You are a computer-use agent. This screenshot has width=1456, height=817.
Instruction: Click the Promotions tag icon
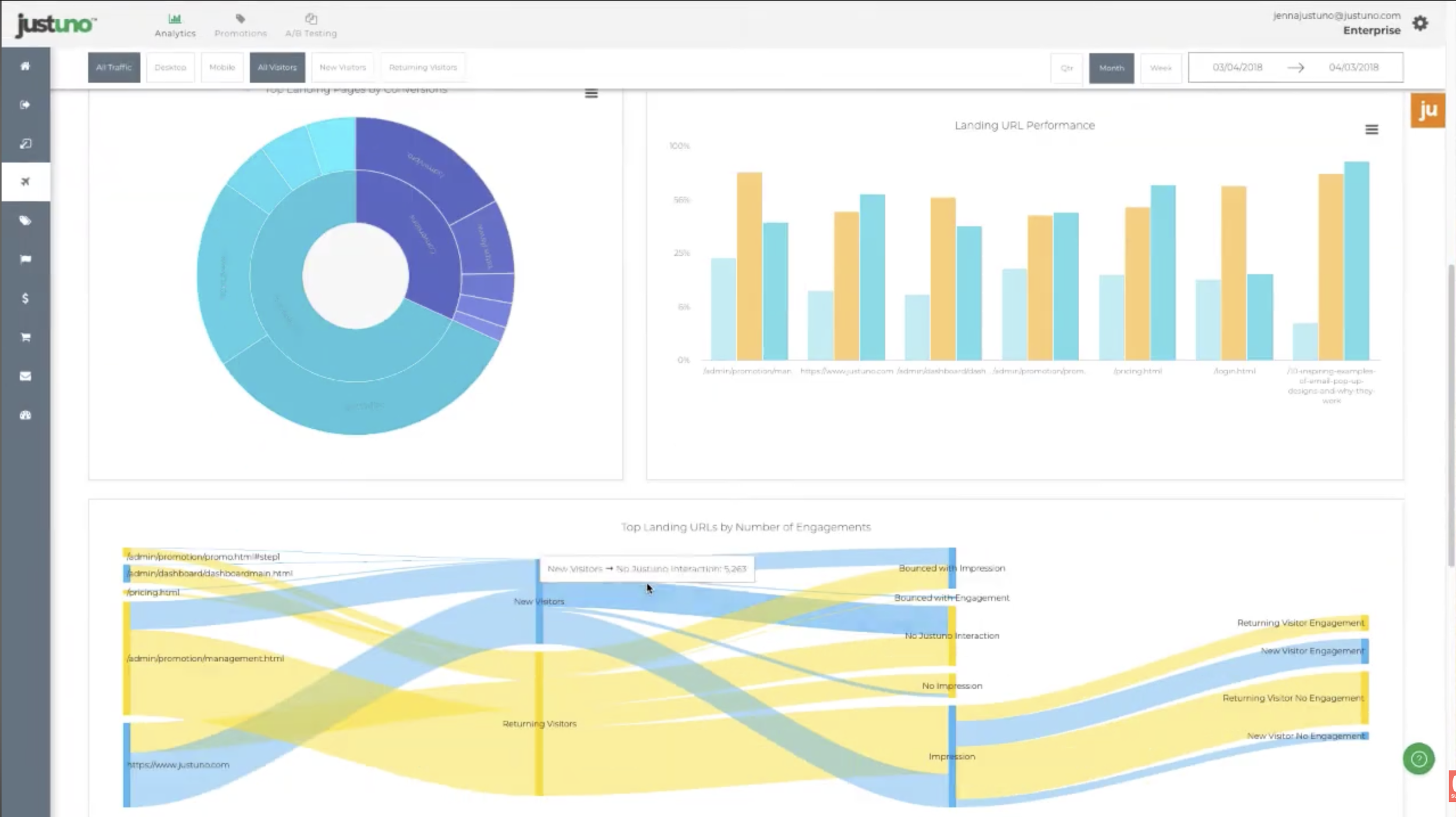pyautogui.click(x=241, y=19)
